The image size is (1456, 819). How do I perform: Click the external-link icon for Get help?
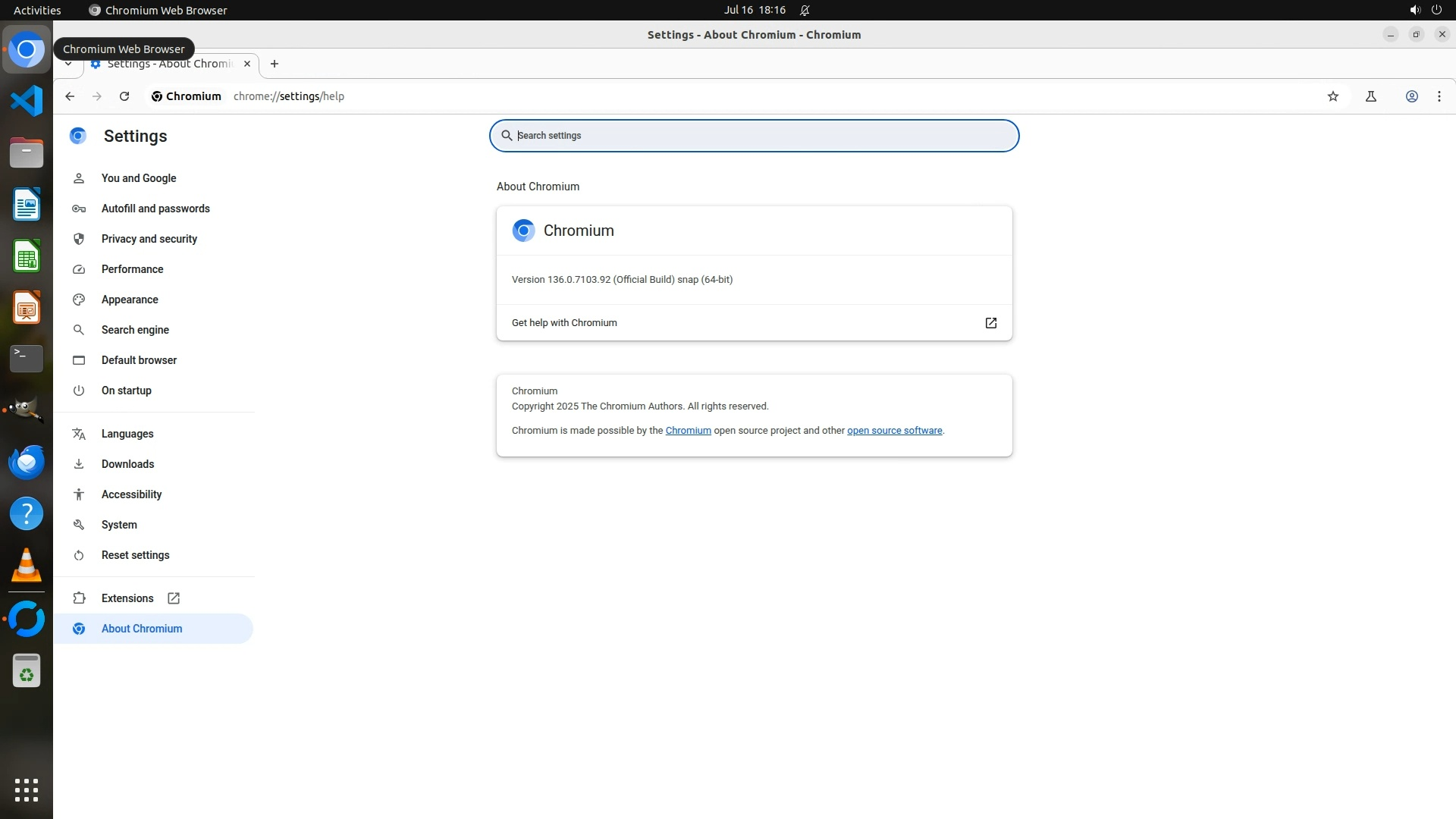click(x=990, y=323)
